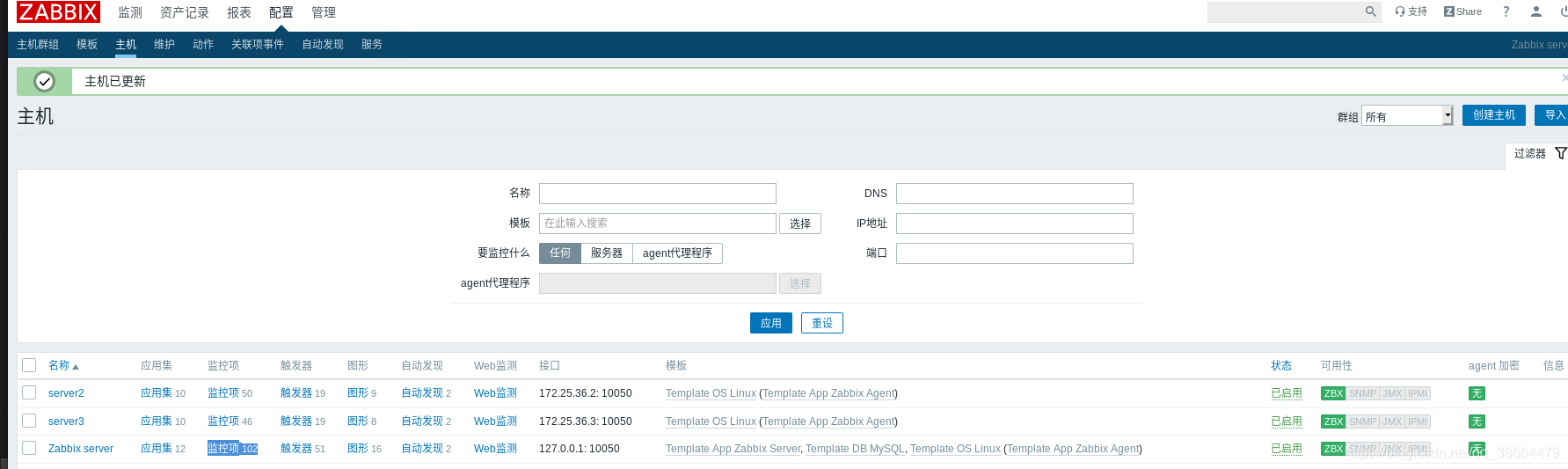Open the 资产记录 top menu
This screenshot has width=1568, height=469.
[185, 12]
